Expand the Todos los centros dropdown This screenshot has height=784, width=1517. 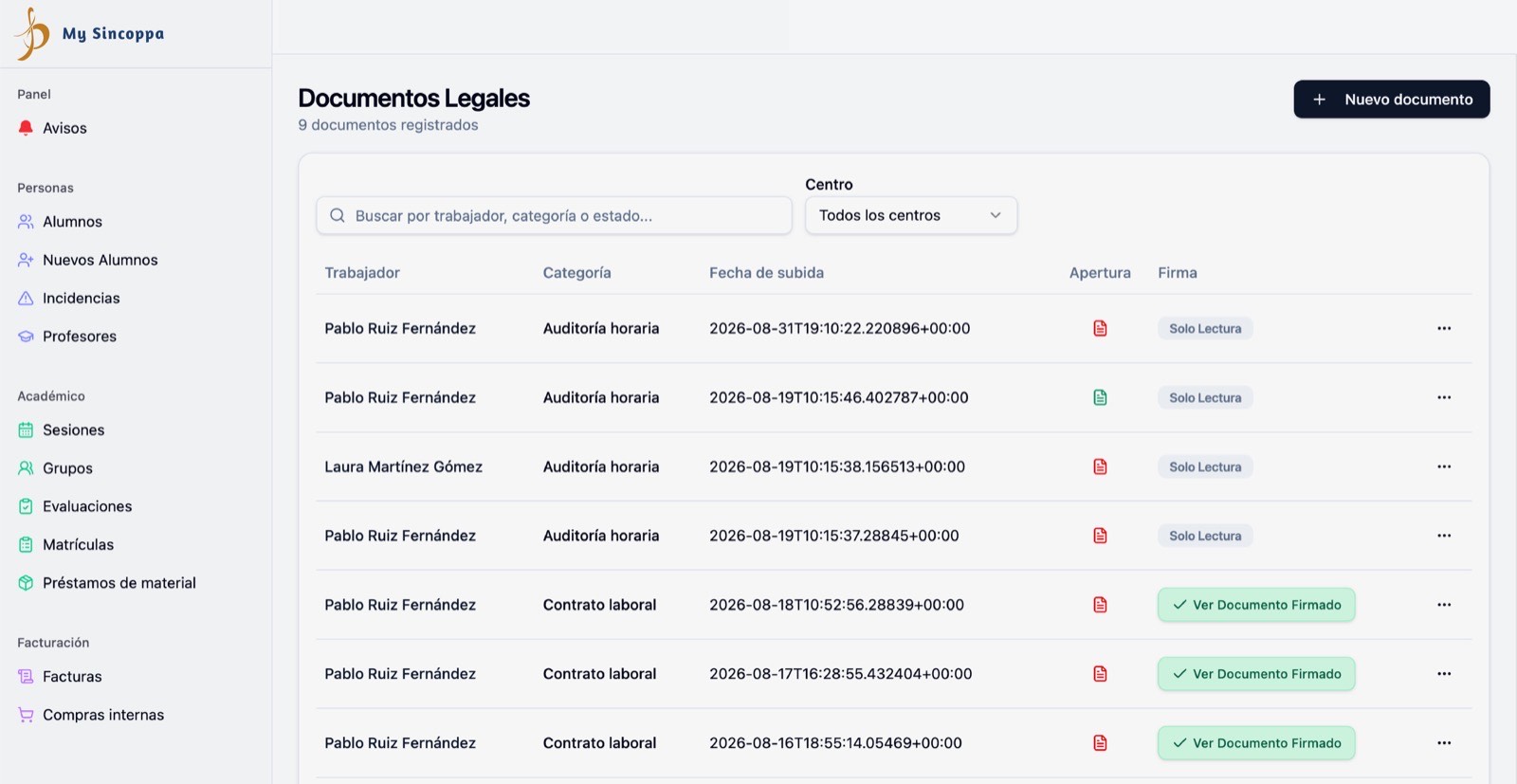click(x=911, y=215)
